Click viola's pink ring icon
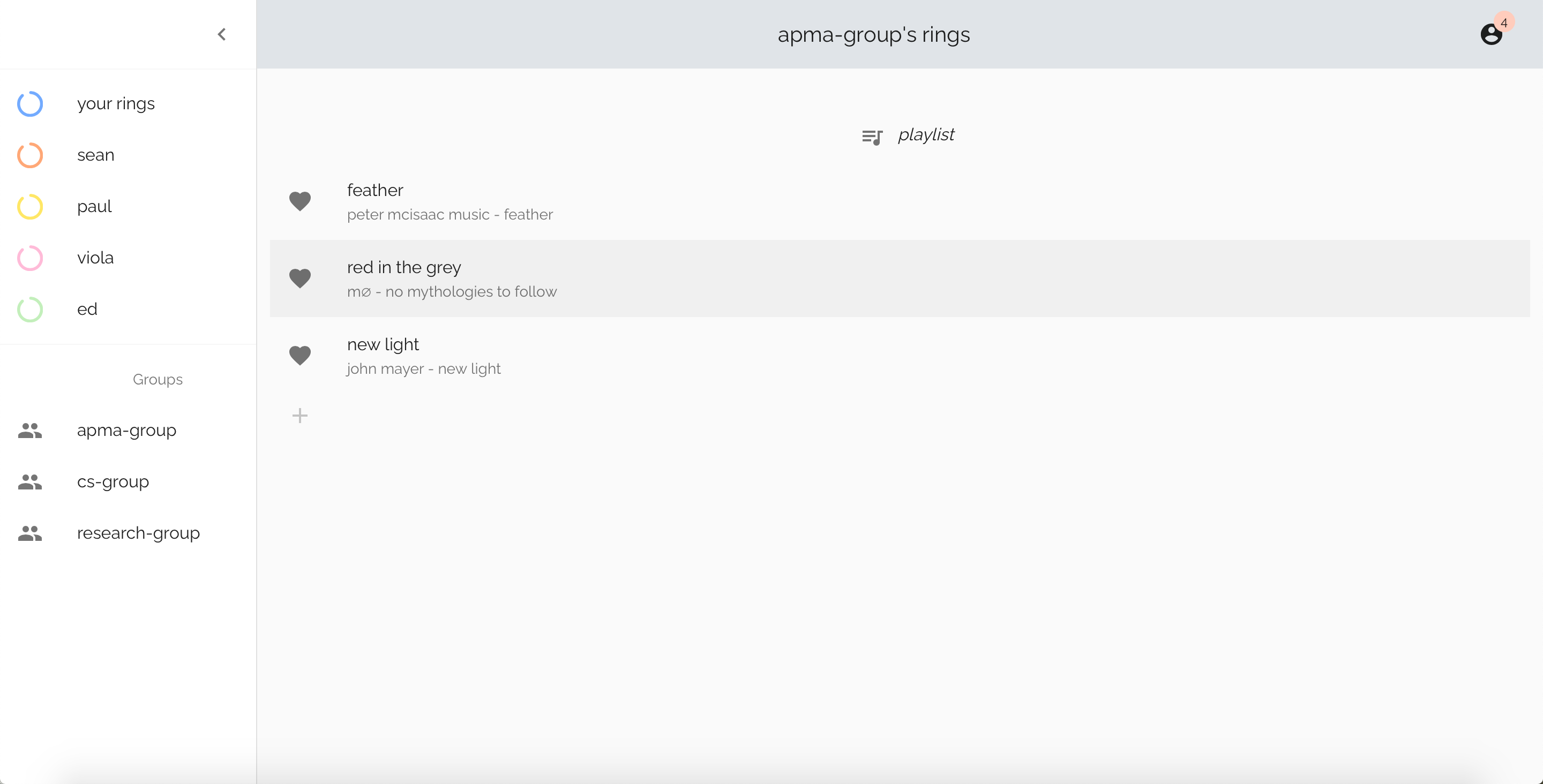The height and width of the screenshot is (784, 1543). [x=30, y=258]
